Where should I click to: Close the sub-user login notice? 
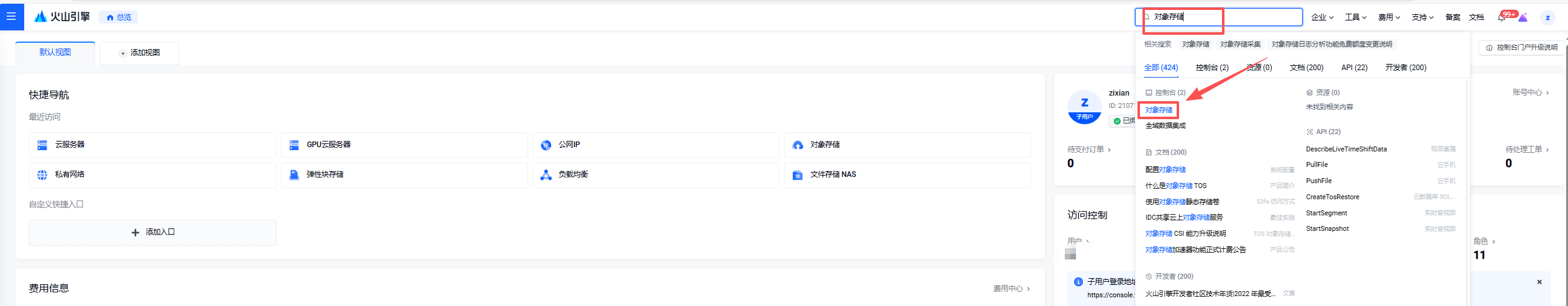coord(1539,282)
